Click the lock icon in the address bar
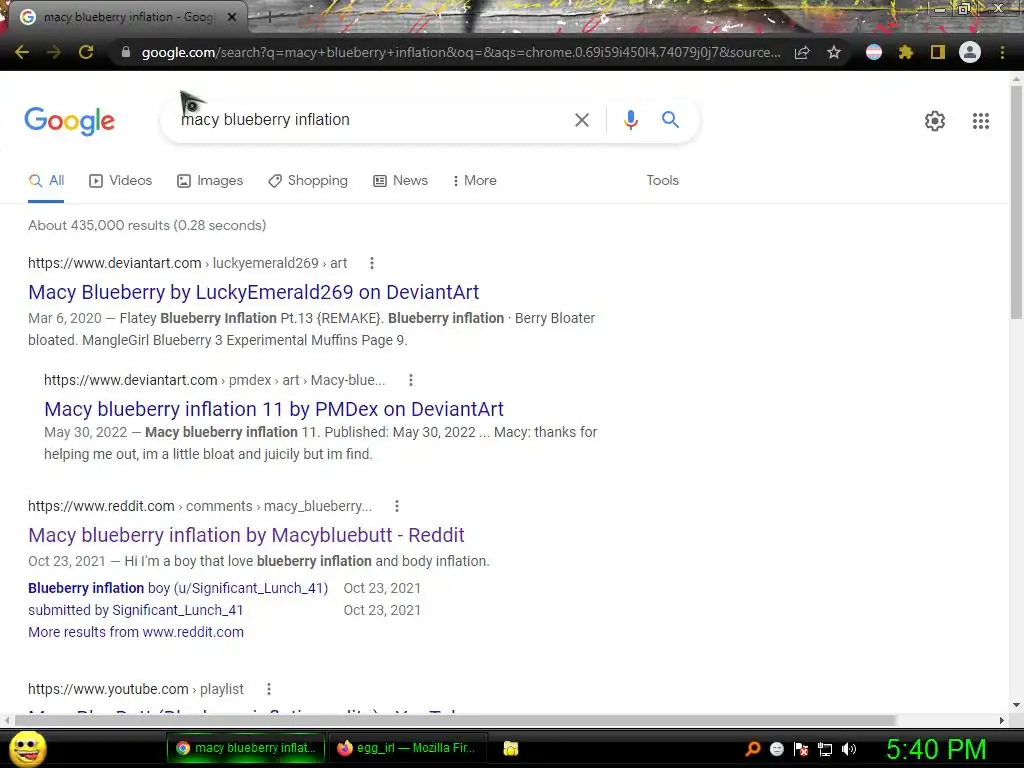This screenshot has width=1024, height=768. 125,52
